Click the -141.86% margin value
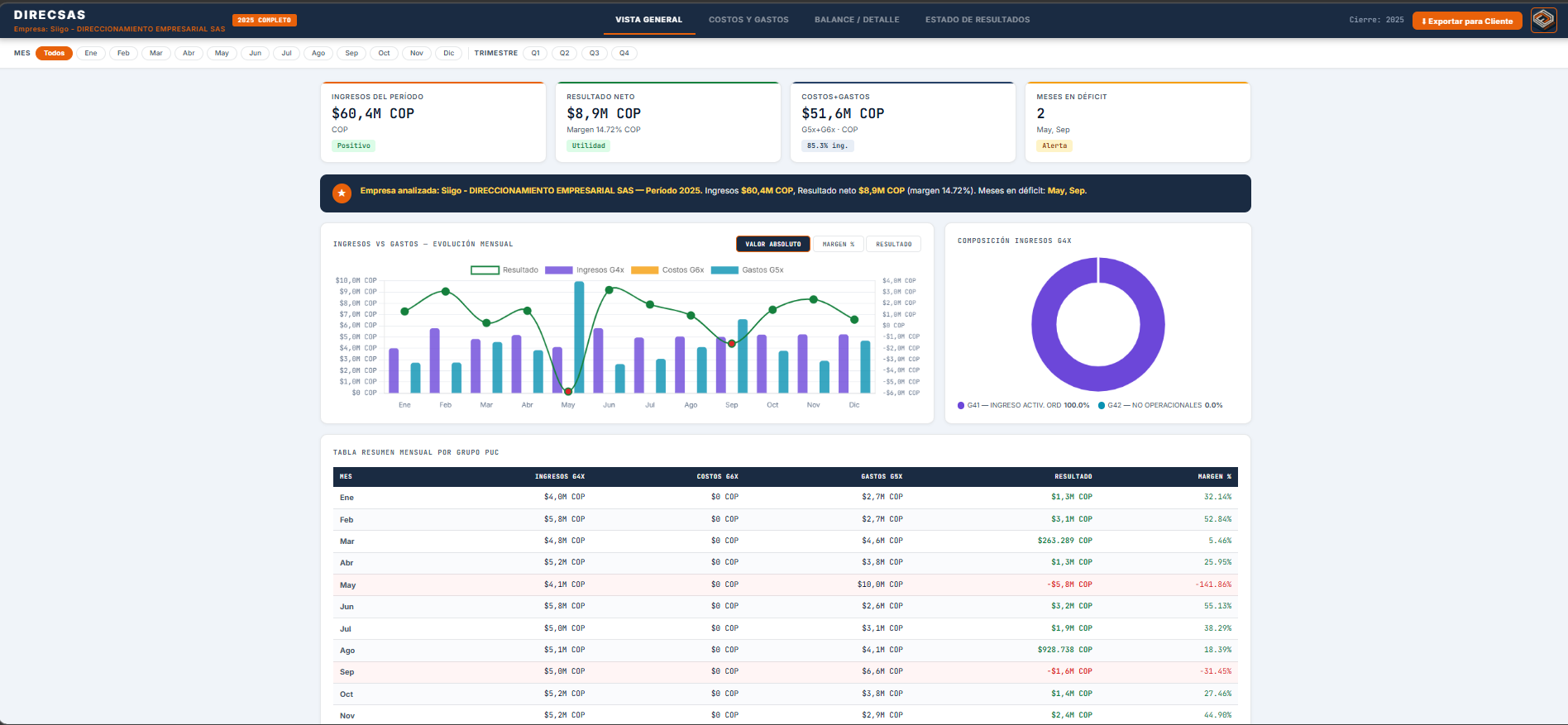 pos(1213,584)
